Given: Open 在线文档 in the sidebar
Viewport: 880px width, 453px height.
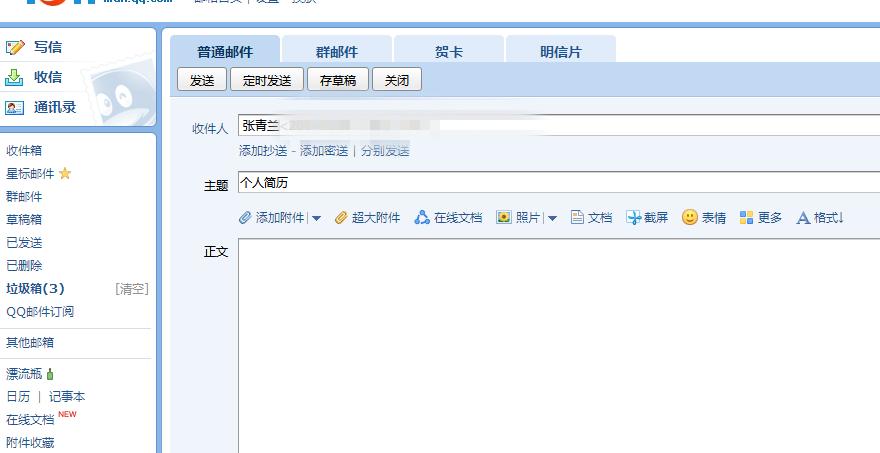Looking at the screenshot, I should click(30, 420).
